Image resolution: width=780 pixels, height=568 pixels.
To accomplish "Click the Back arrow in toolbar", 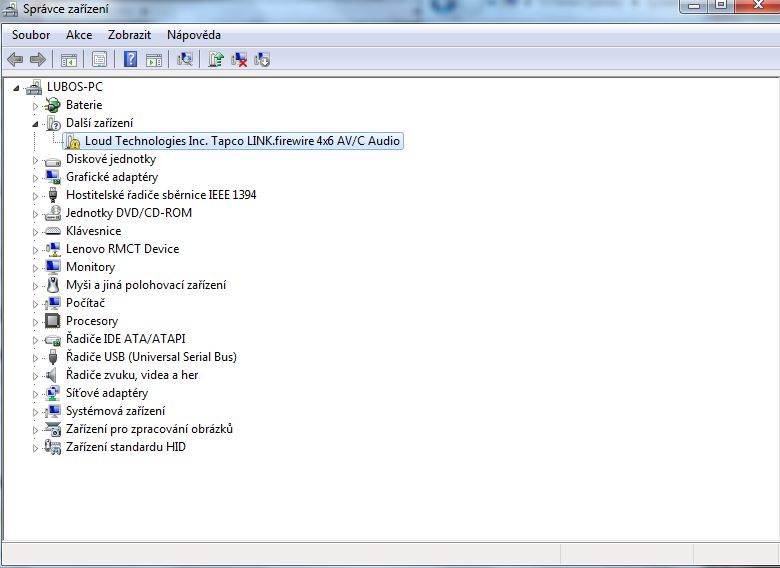I will pos(16,59).
